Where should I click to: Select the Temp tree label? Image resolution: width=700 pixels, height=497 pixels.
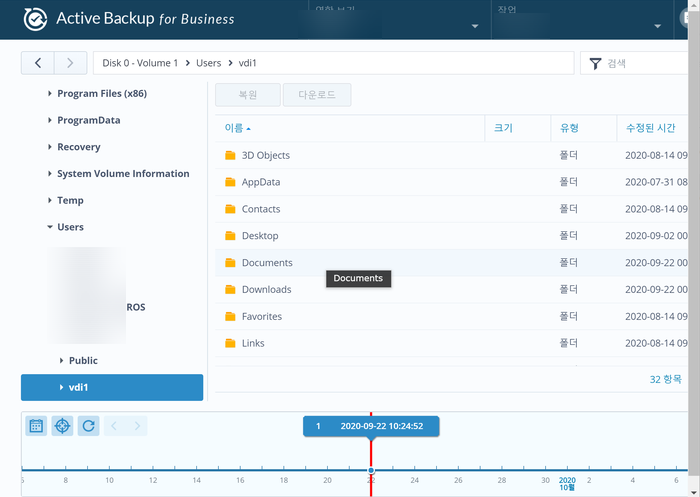click(70, 200)
